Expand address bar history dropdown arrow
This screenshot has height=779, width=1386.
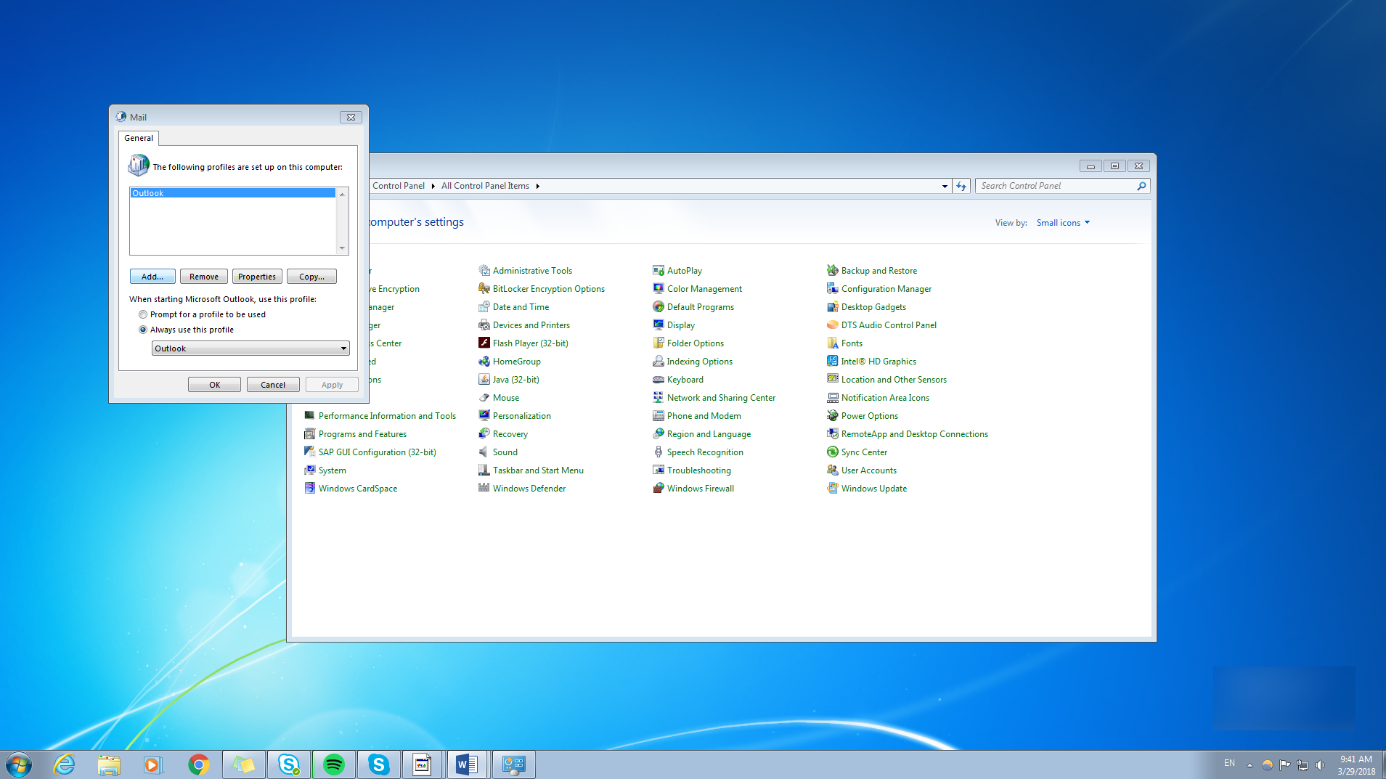pyautogui.click(x=945, y=186)
